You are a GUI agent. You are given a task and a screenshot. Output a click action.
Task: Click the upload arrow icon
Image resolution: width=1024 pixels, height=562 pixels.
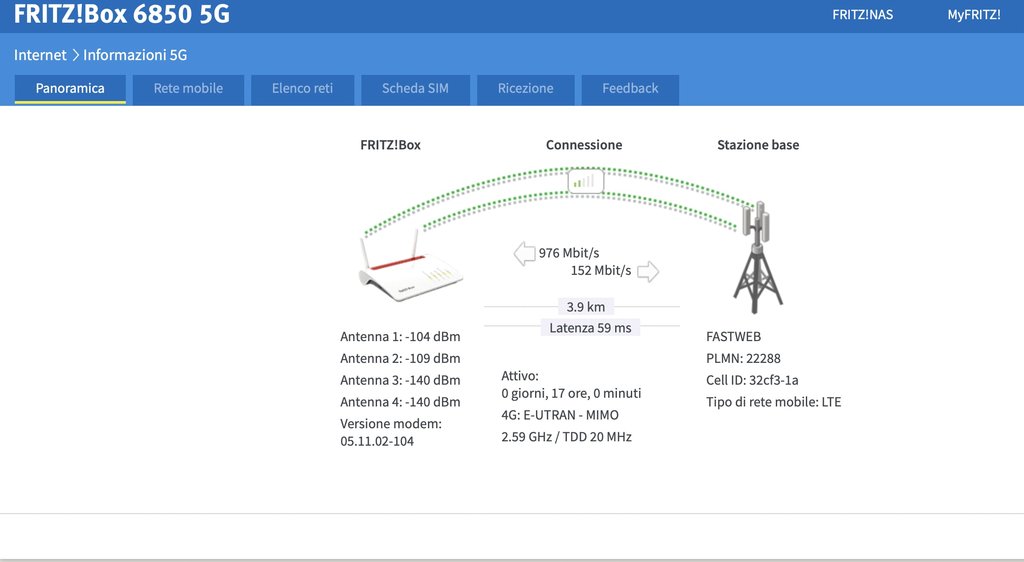click(648, 271)
